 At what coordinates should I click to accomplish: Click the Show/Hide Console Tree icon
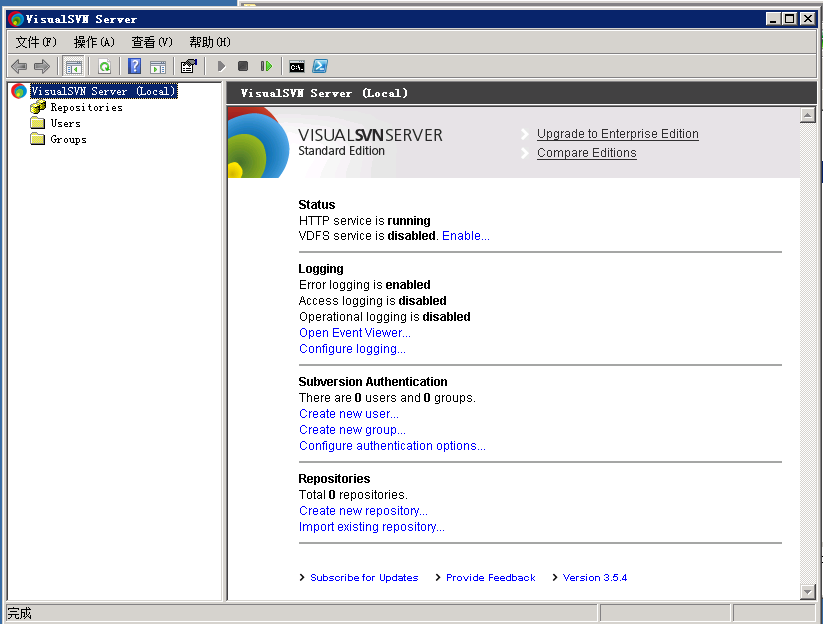tap(73, 67)
